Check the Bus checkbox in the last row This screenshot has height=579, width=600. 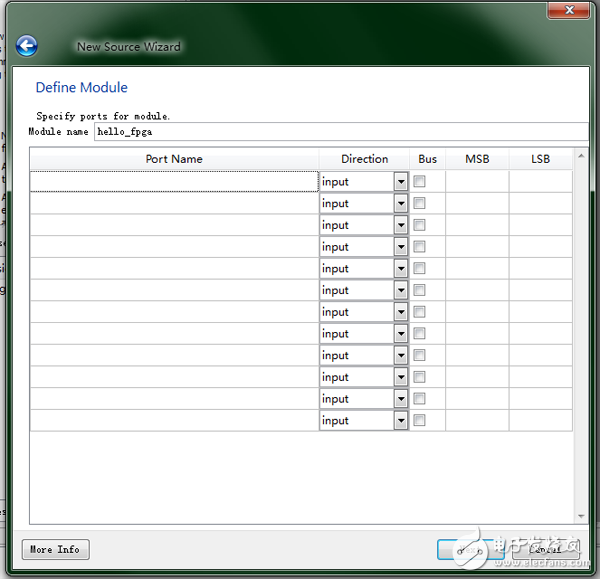click(420, 421)
